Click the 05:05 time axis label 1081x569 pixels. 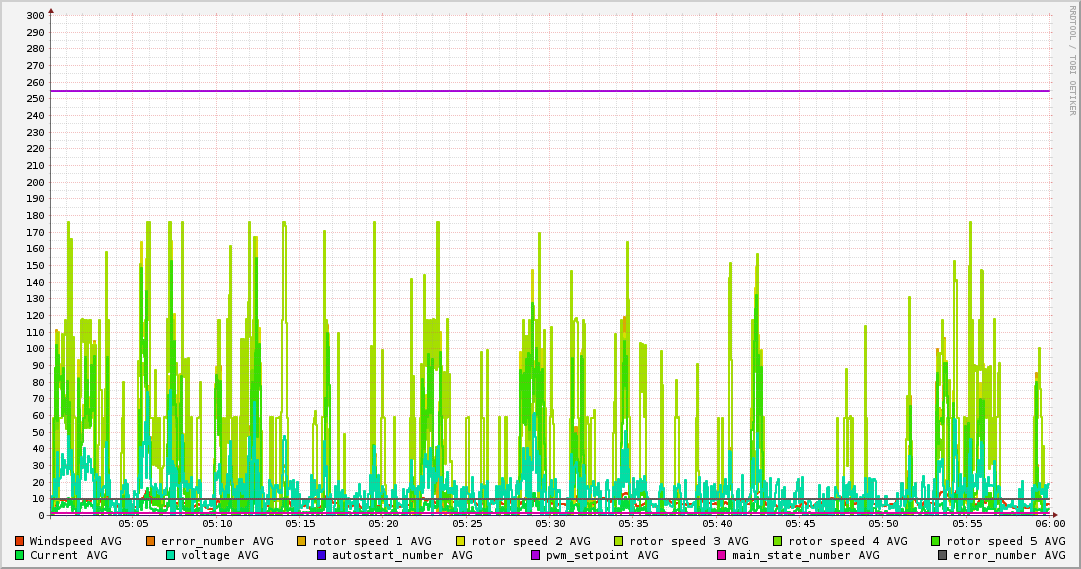coord(133,523)
